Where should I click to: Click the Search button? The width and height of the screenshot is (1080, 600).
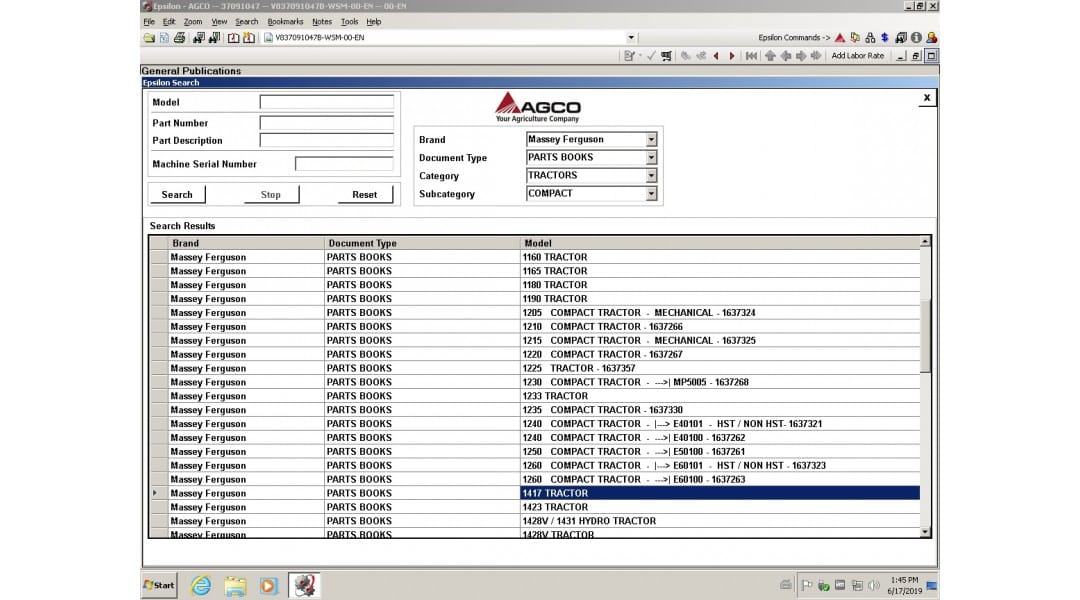coord(177,194)
